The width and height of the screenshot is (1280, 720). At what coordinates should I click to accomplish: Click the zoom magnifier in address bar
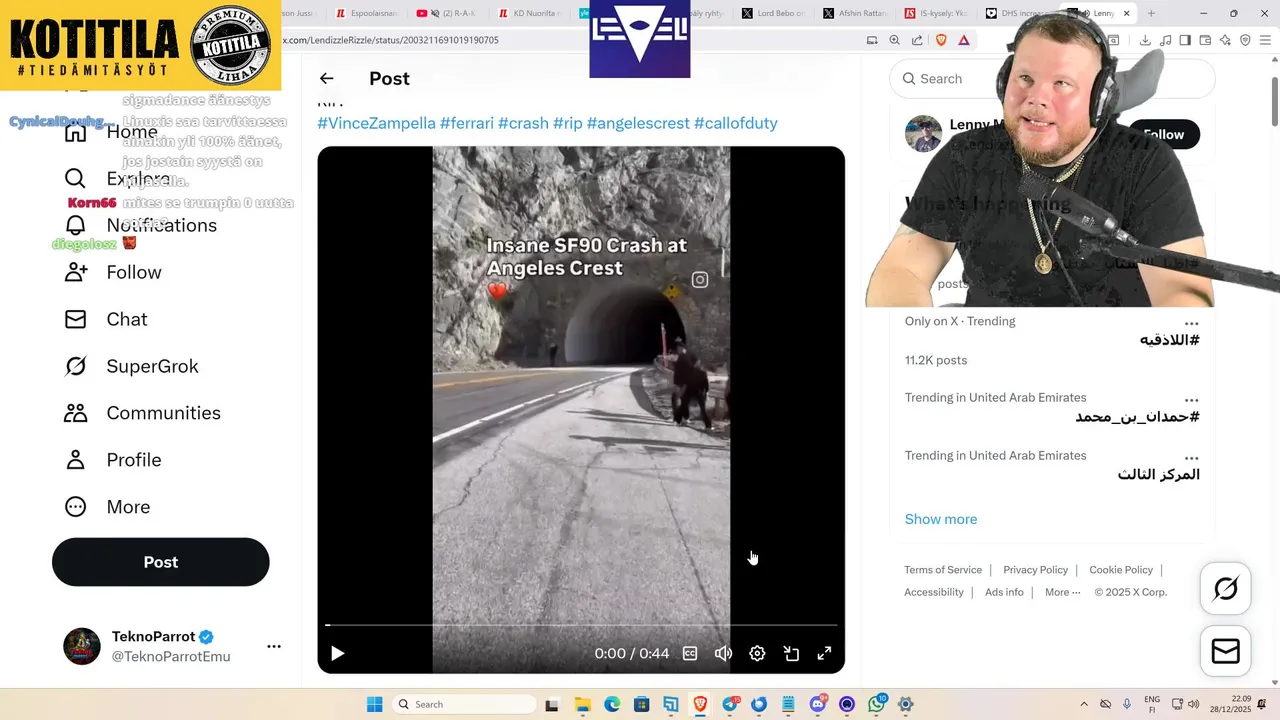pos(895,40)
